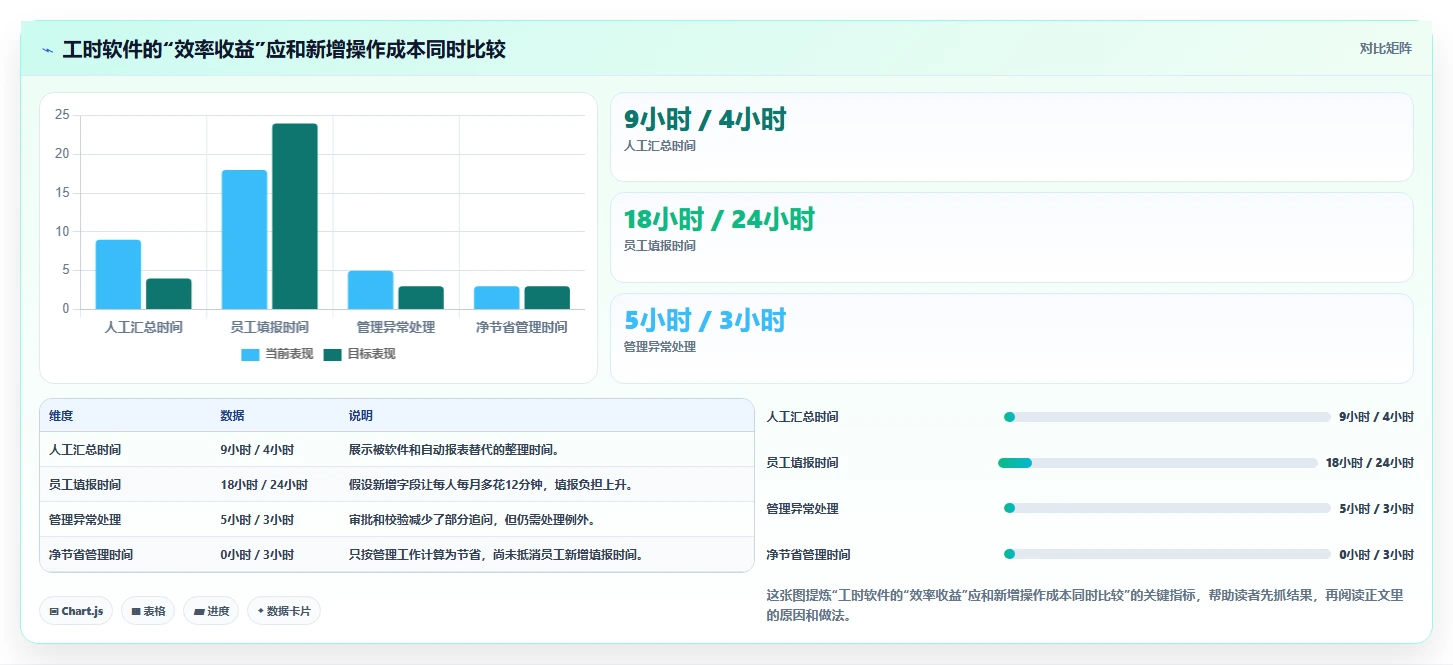Image resolution: width=1453 pixels, height=665 pixels.
Task: Click the chart x-axis label 员工填报时间
Action: point(270,327)
